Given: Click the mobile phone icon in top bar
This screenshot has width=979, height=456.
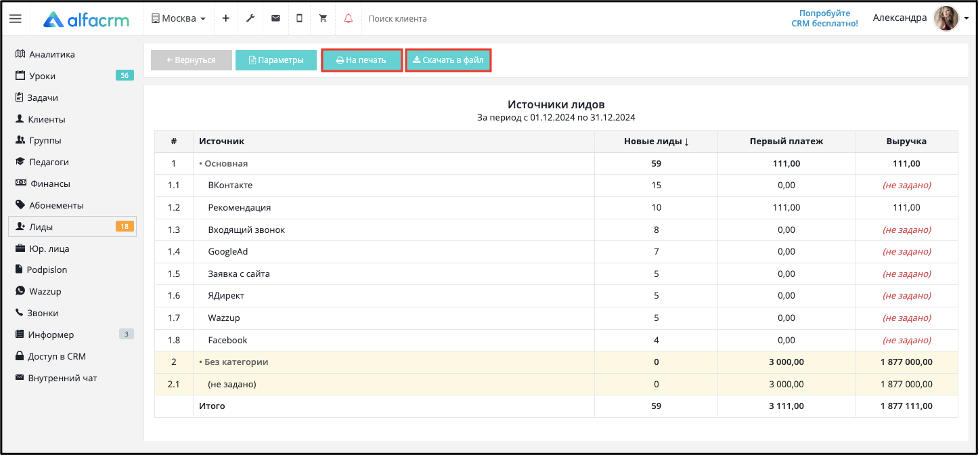Looking at the screenshot, I should click(299, 19).
